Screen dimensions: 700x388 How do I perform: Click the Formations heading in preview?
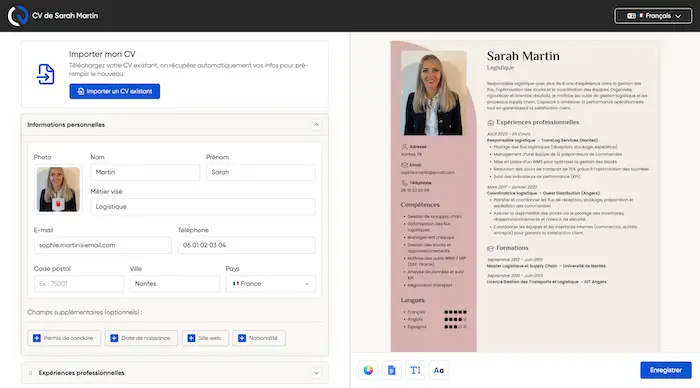(x=512, y=248)
